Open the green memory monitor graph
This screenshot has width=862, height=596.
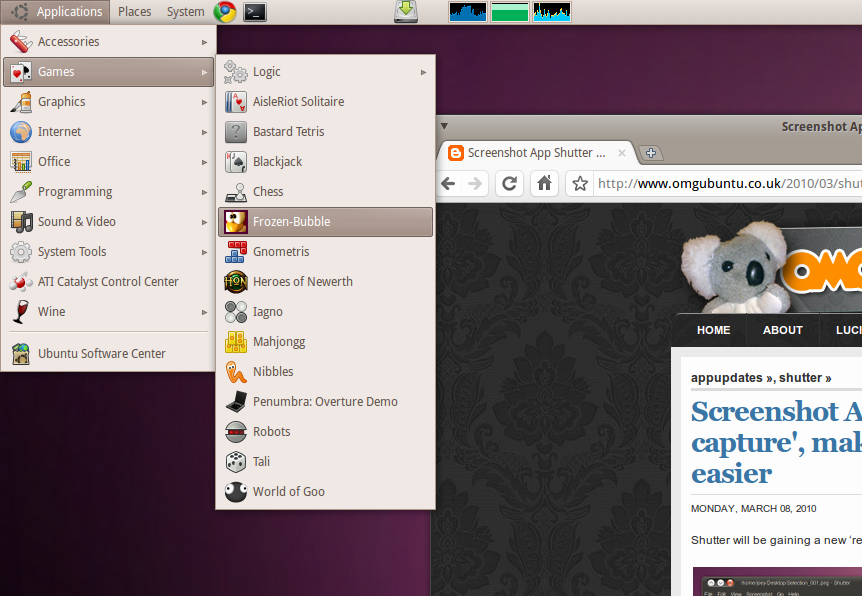pyautogui.click(x=510, y=12)
